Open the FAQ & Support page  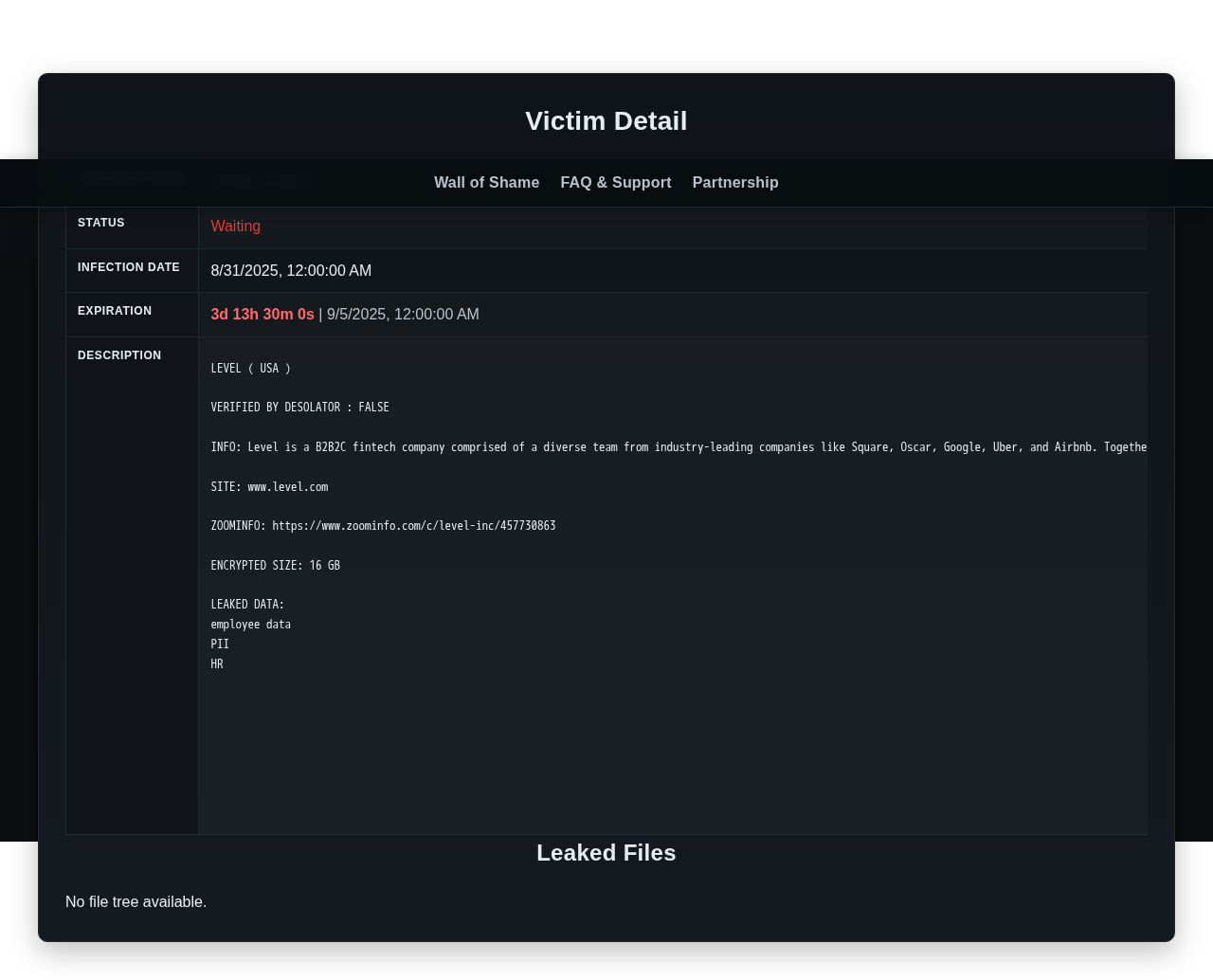click(616, 183)
